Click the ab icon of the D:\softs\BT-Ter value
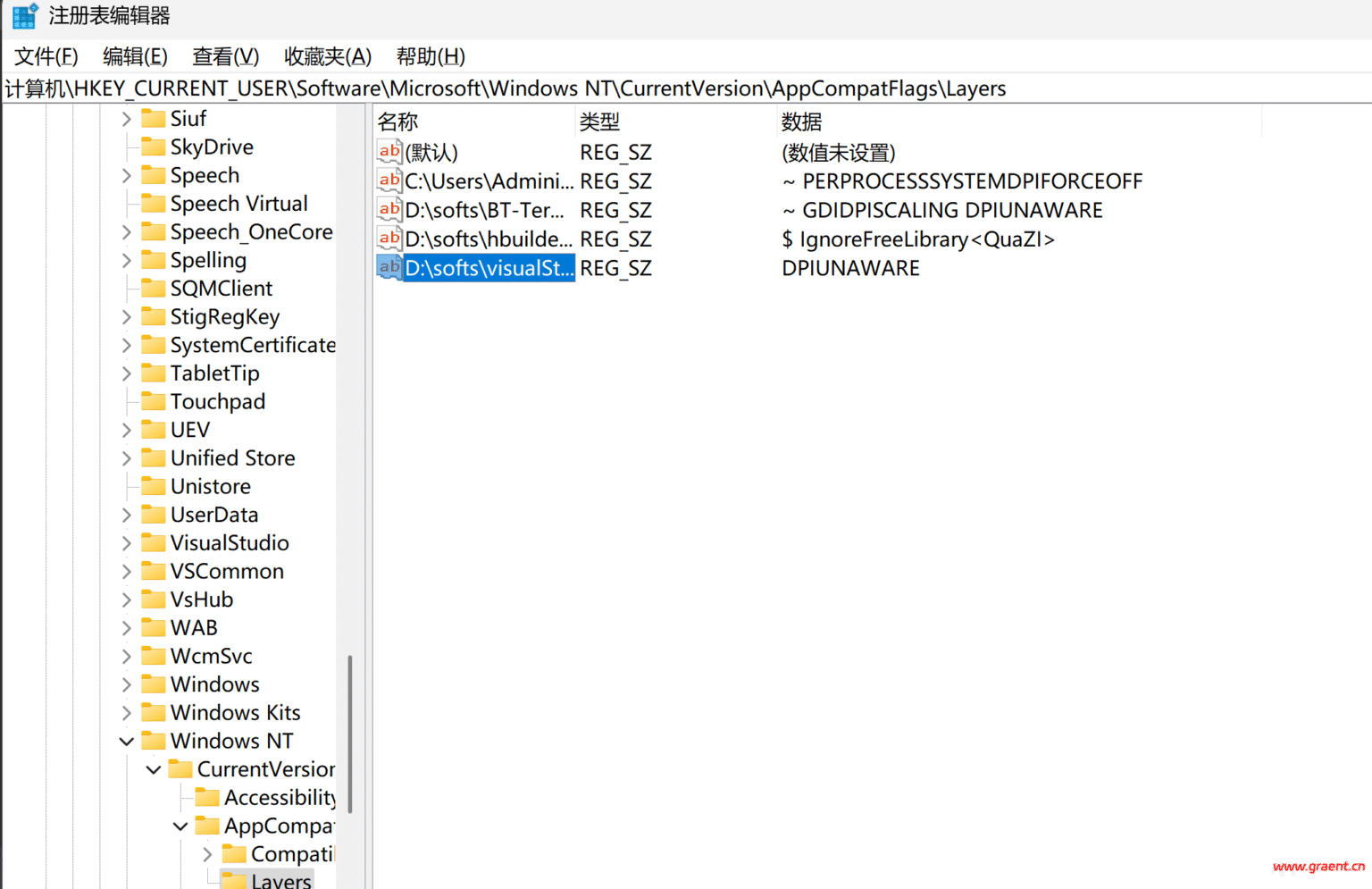The image size is (1372, 889). 389,210
